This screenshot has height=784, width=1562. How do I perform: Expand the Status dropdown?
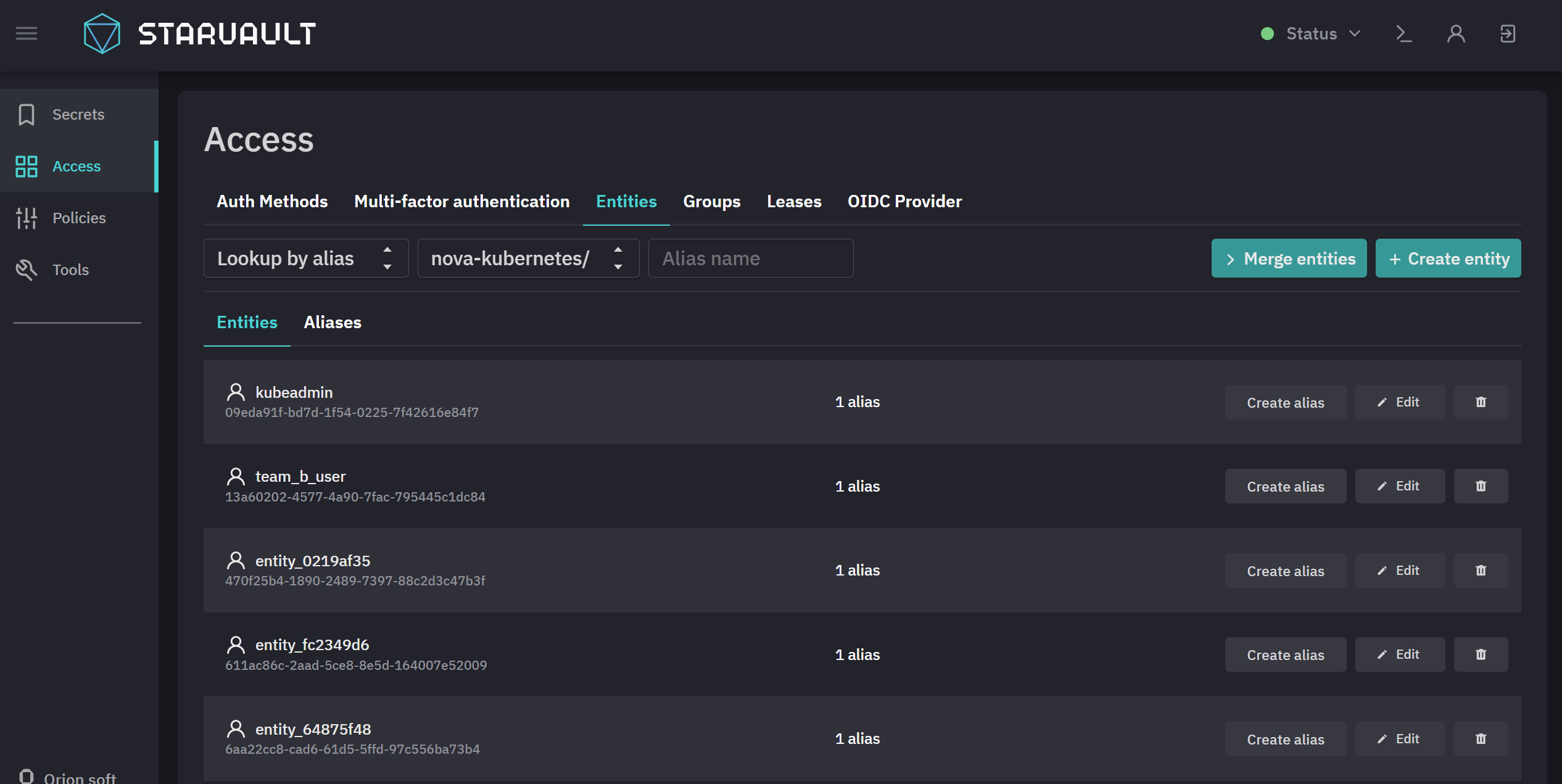point(1323,33)
